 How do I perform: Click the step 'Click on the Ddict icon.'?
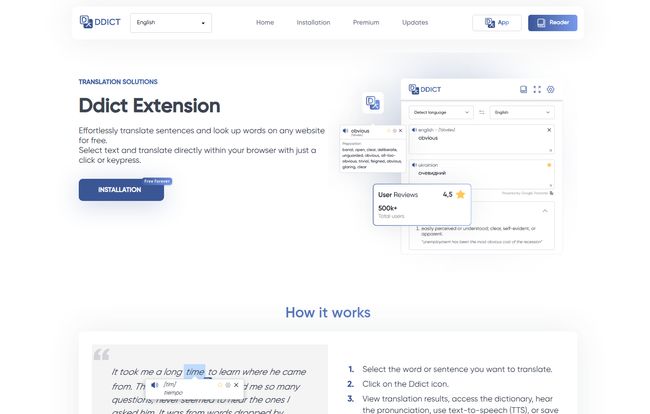tap(405, 384)
